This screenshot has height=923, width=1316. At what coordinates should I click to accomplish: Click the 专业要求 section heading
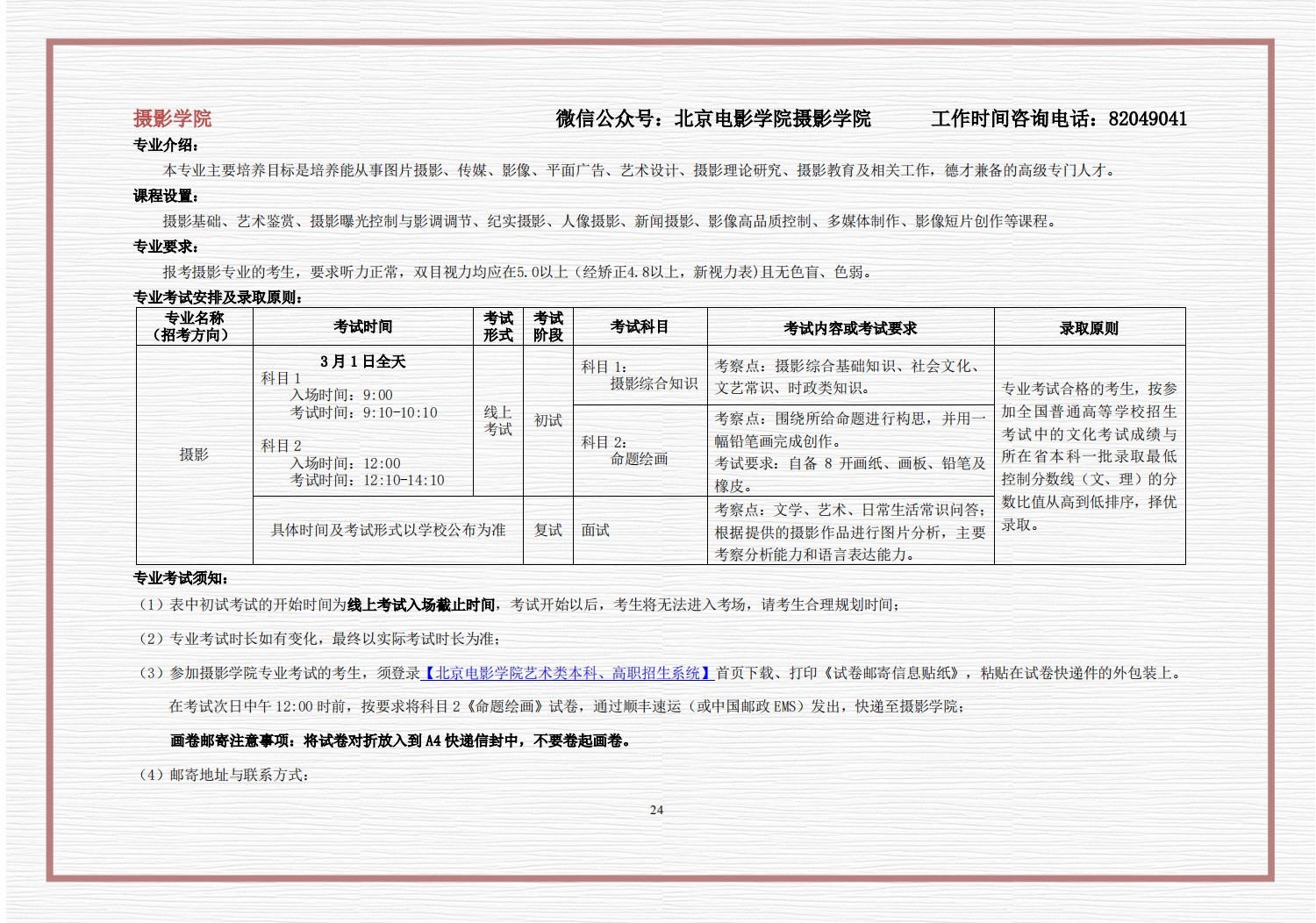[166, 247]
